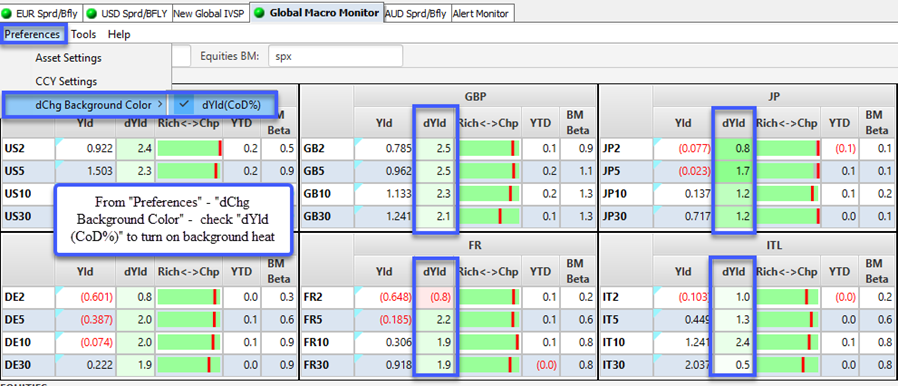Click the GBP dYld column header
This screenshot has height=386, width=898.
click(435, 123)
